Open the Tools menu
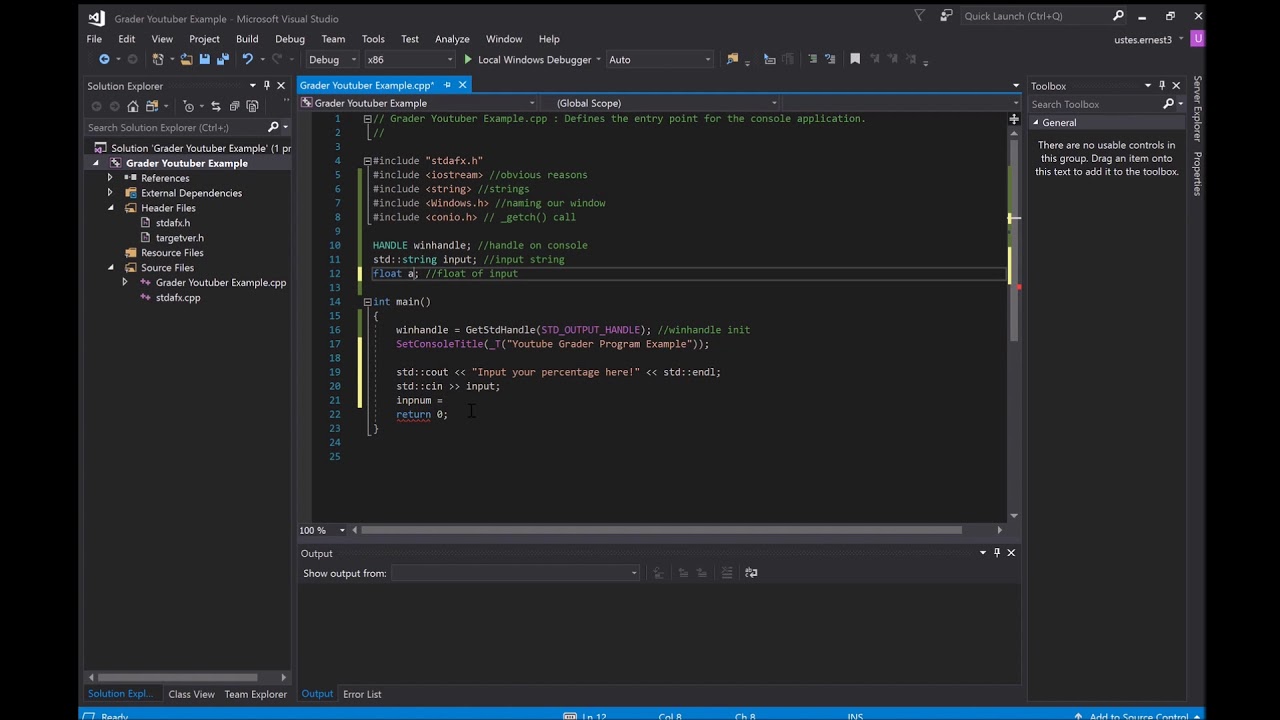This screenshot has height=720, width=1280. coord(373,39)
